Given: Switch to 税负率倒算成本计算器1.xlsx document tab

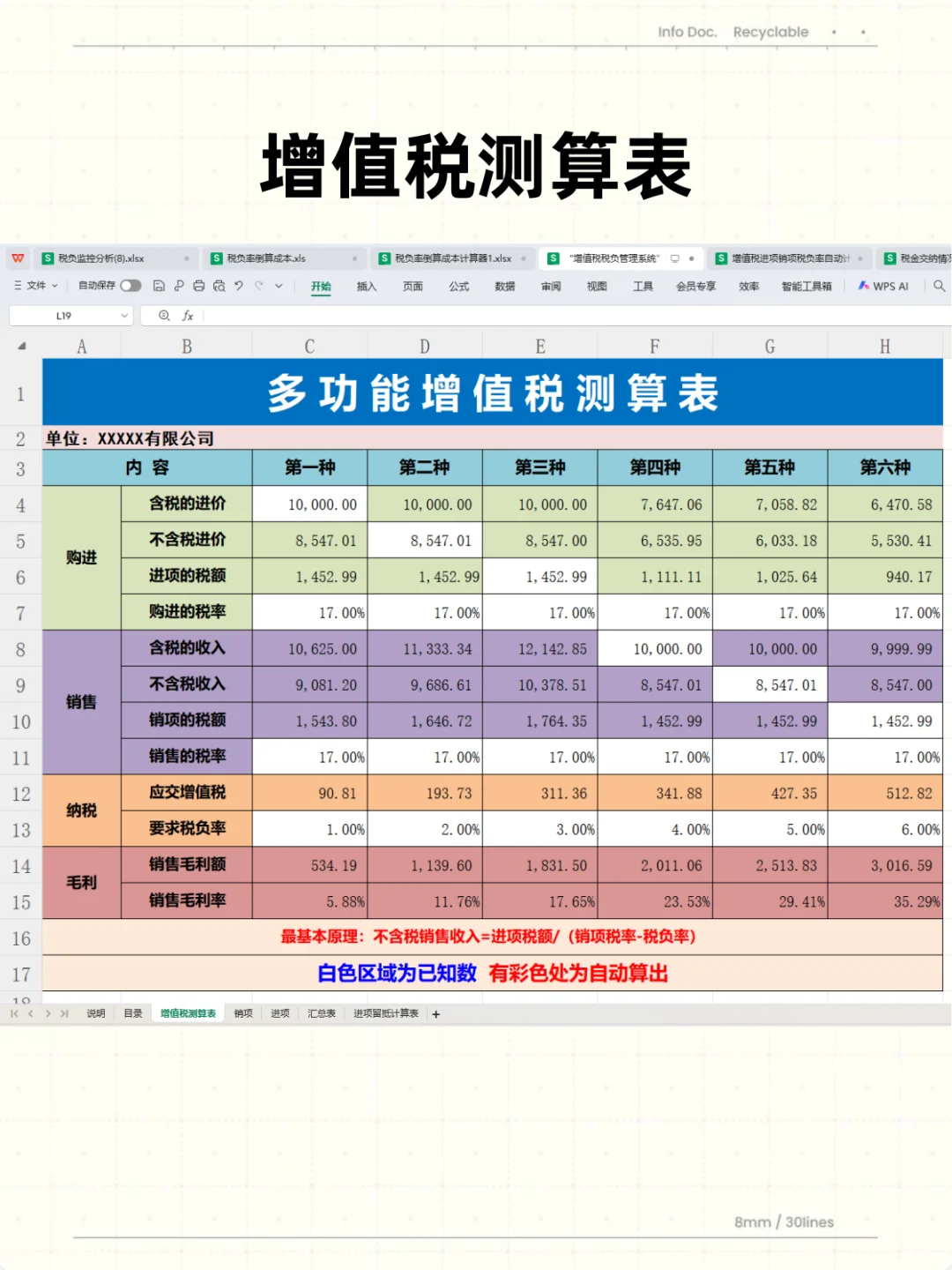Looking at the screenshot, I should (x=451, y=258).
